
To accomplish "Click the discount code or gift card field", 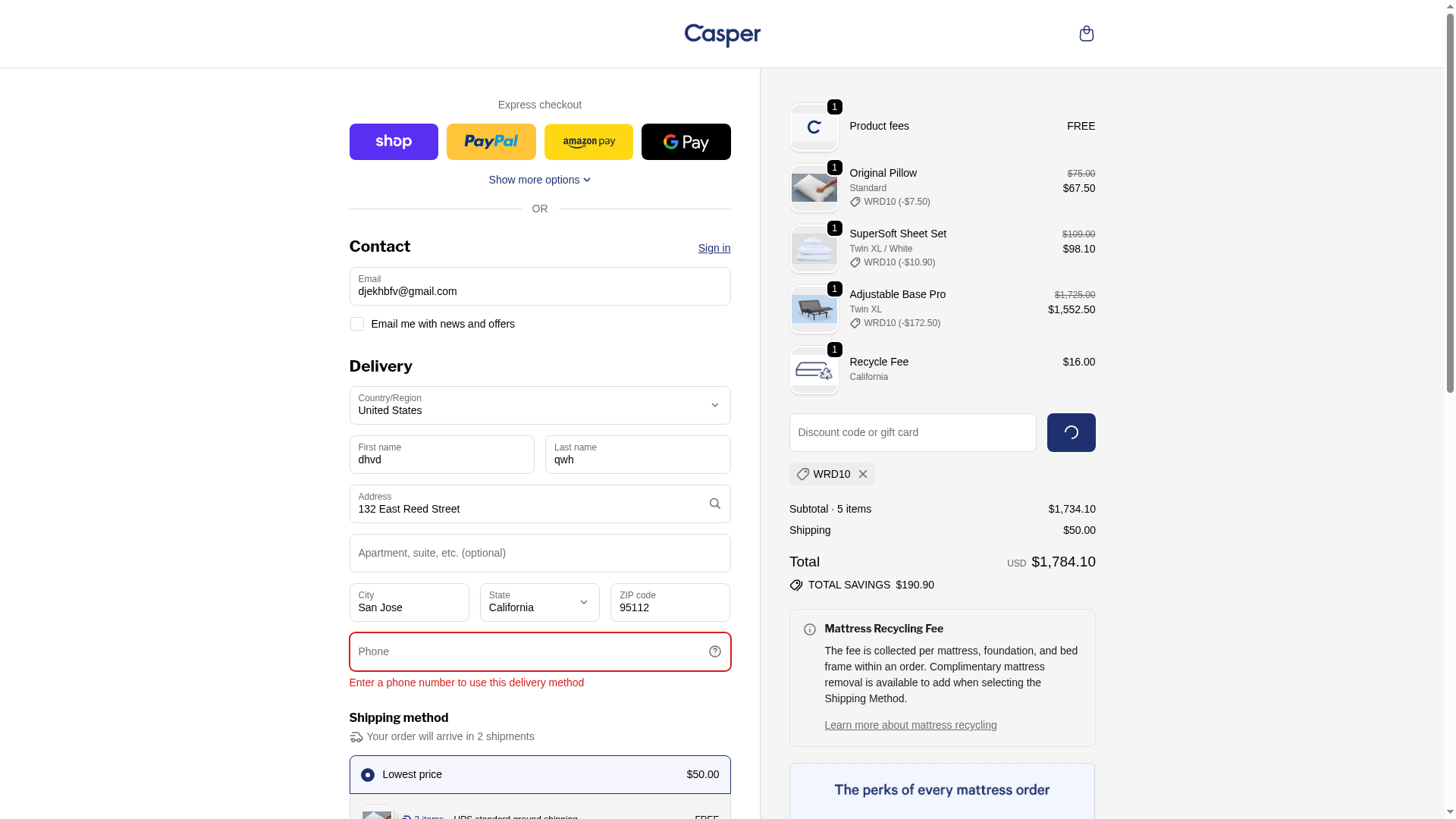I will coord(912,432).
